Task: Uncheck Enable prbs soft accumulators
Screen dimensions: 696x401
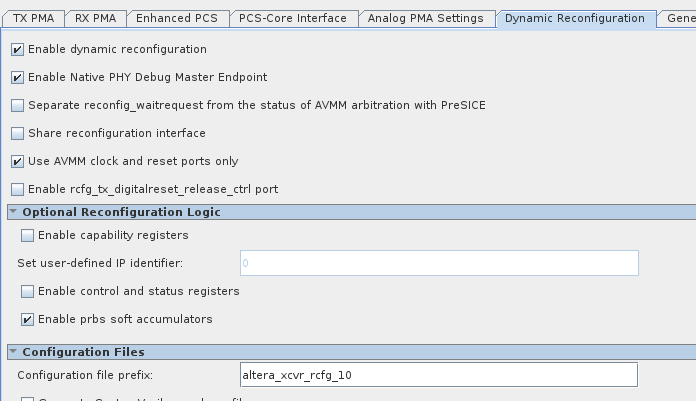Action: point(28,319)
